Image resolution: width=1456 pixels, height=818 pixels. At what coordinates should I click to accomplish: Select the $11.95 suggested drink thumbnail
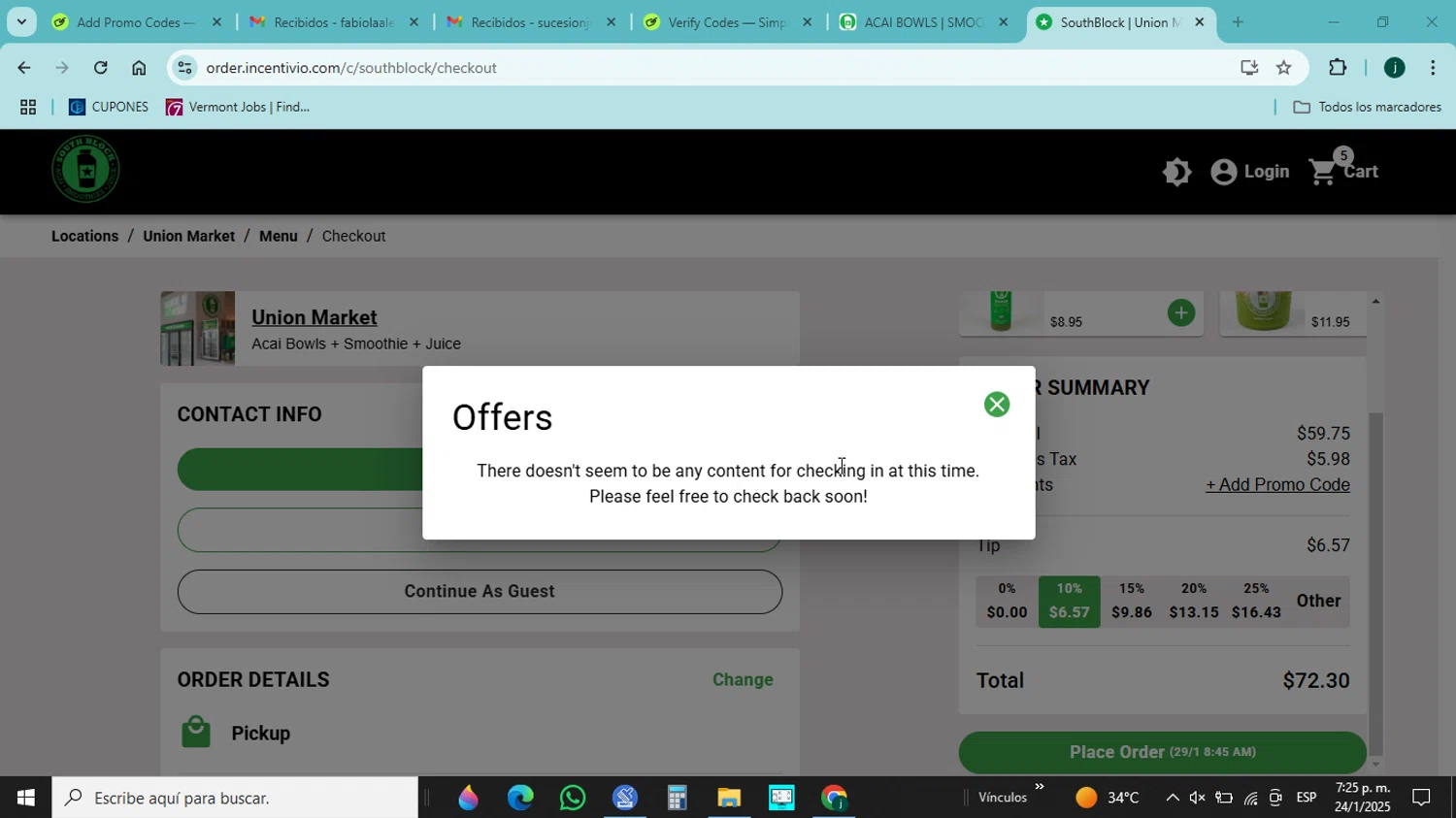1262,311
